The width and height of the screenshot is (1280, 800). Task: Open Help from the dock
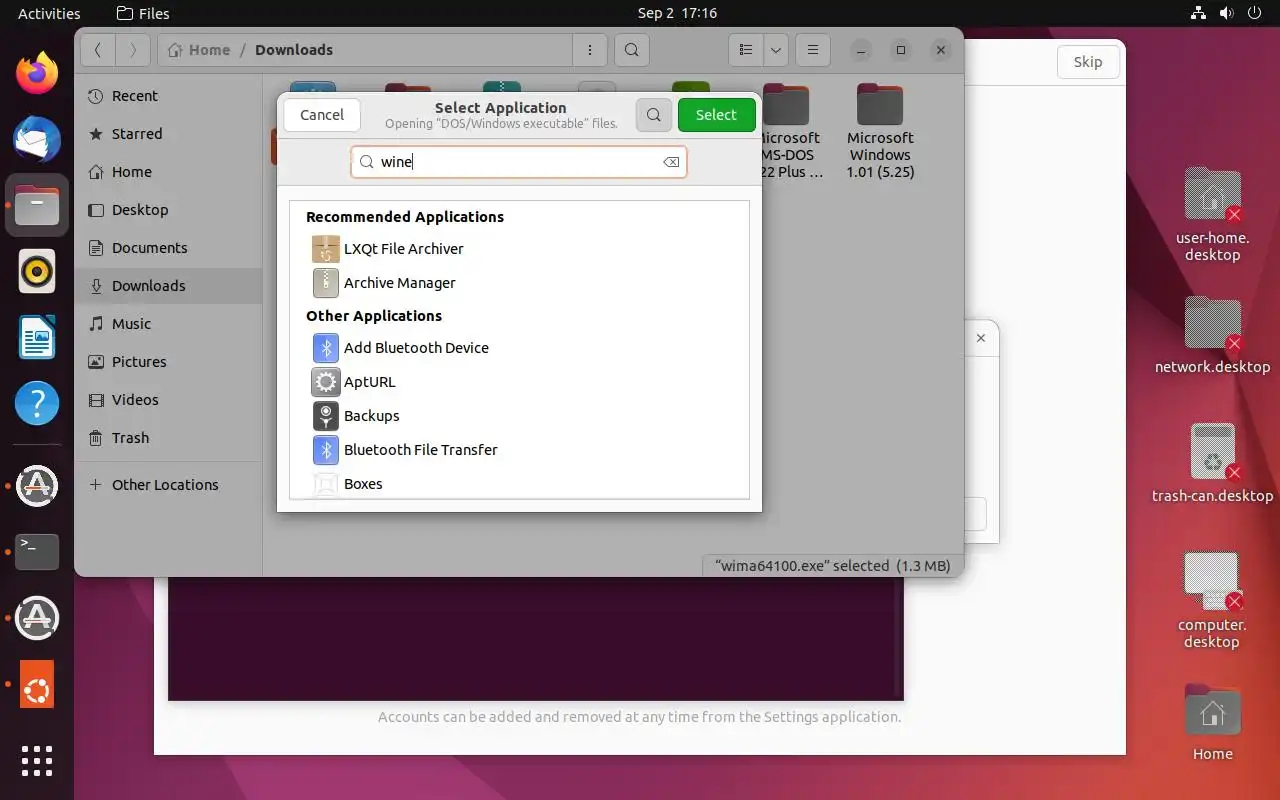37,403
